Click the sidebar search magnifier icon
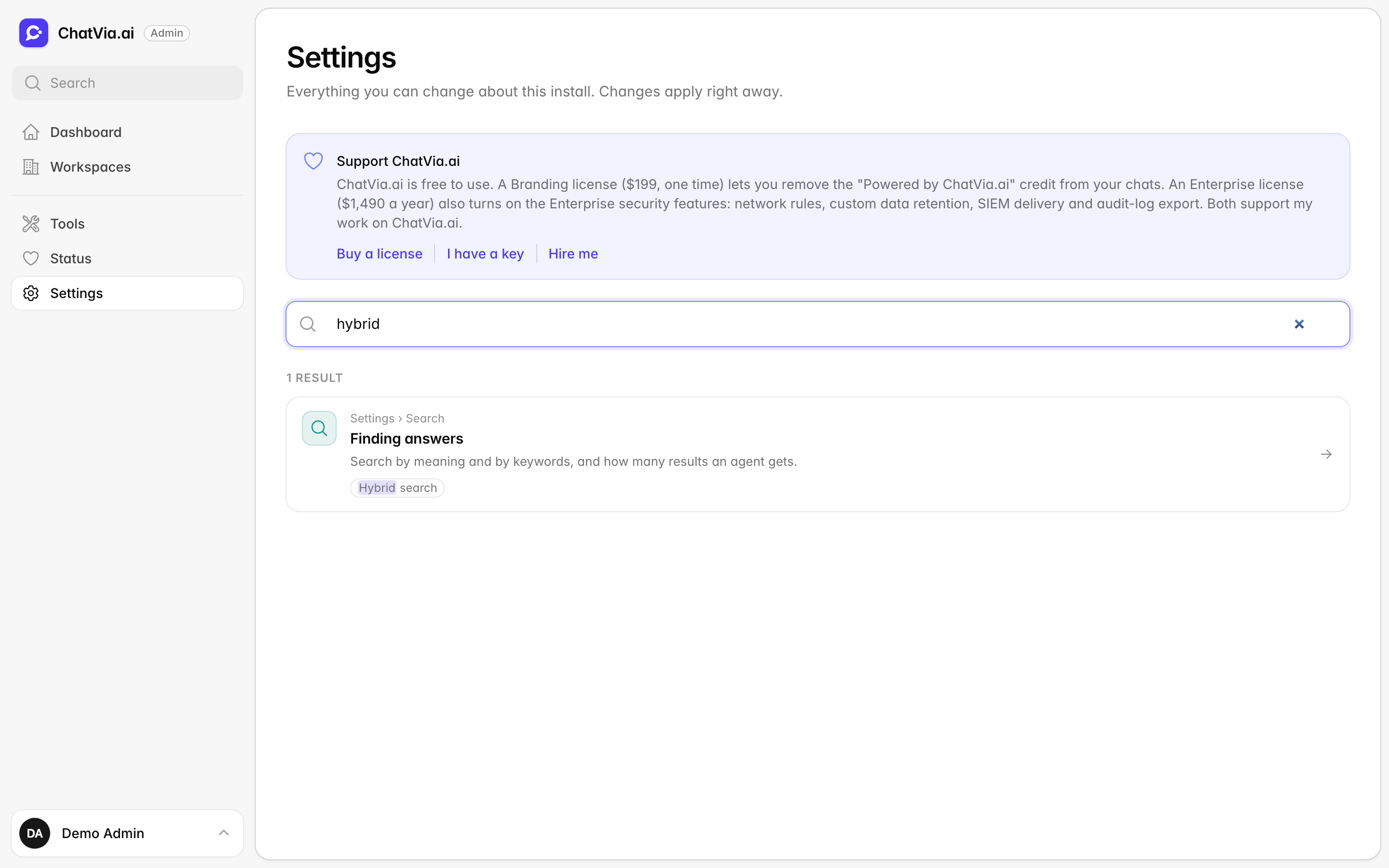Screen dimensions: 1389x868 coord(33,83)
